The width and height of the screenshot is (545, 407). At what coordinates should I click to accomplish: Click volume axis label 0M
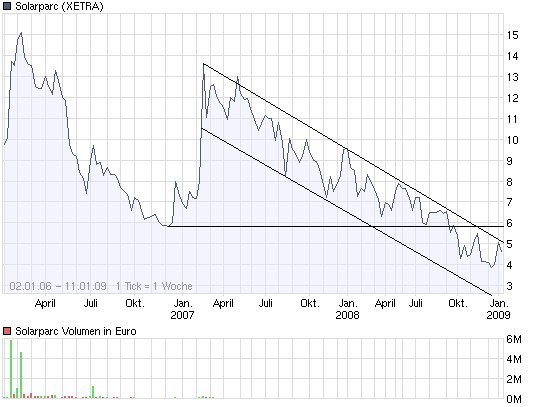[x=514, y=399]
